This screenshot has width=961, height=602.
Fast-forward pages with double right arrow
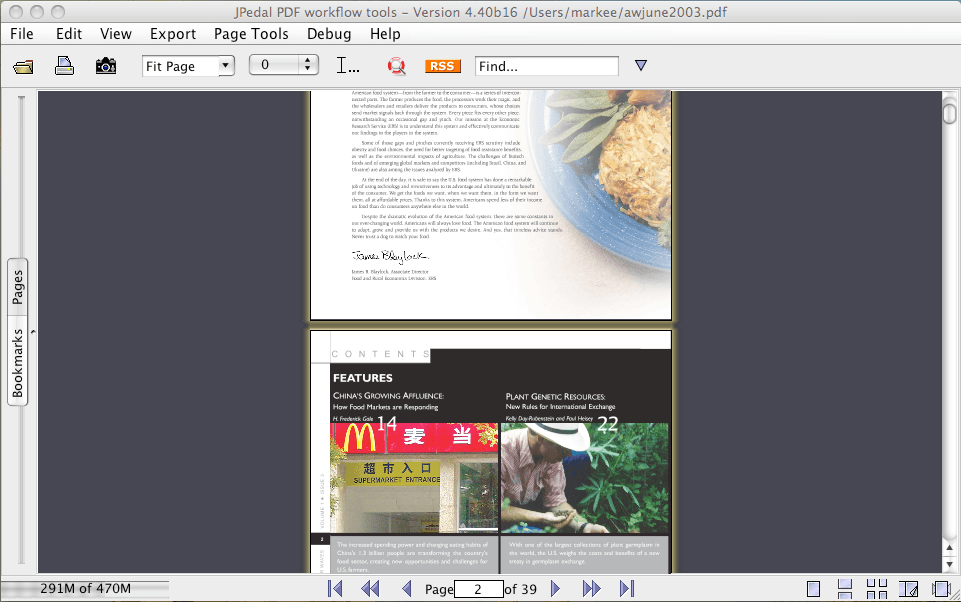coord(591,589)
